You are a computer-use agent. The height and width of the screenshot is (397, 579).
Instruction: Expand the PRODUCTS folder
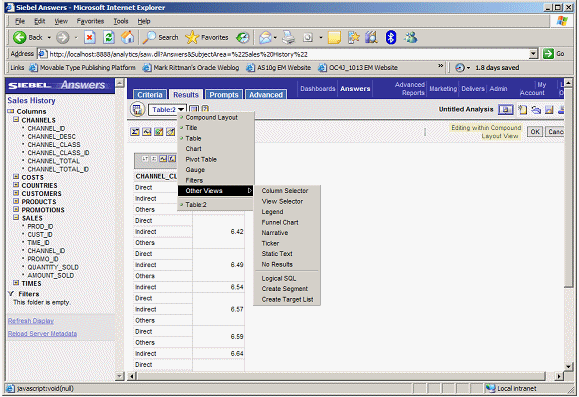pyautogui.click(x=16, y=201)
